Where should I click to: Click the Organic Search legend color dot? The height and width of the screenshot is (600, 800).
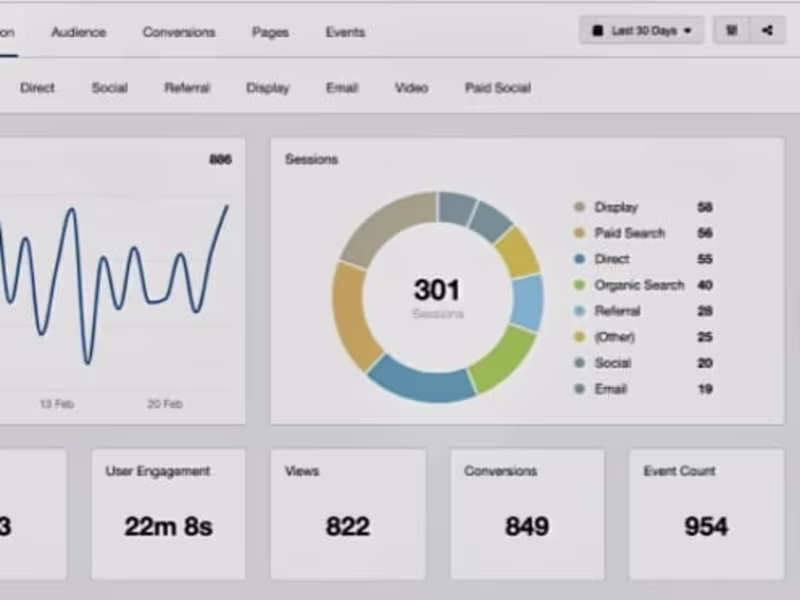tap(579, 285)
